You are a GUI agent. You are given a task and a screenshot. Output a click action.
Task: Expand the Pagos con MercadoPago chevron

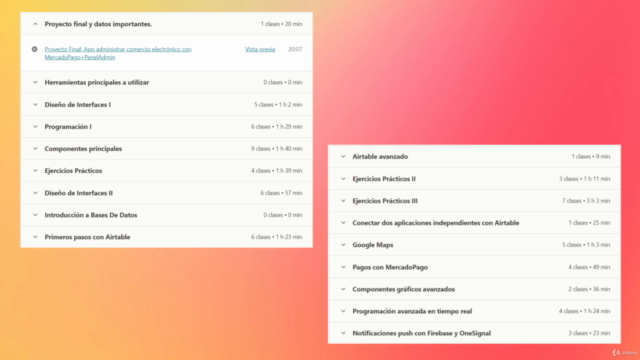[x=343, y=267]
